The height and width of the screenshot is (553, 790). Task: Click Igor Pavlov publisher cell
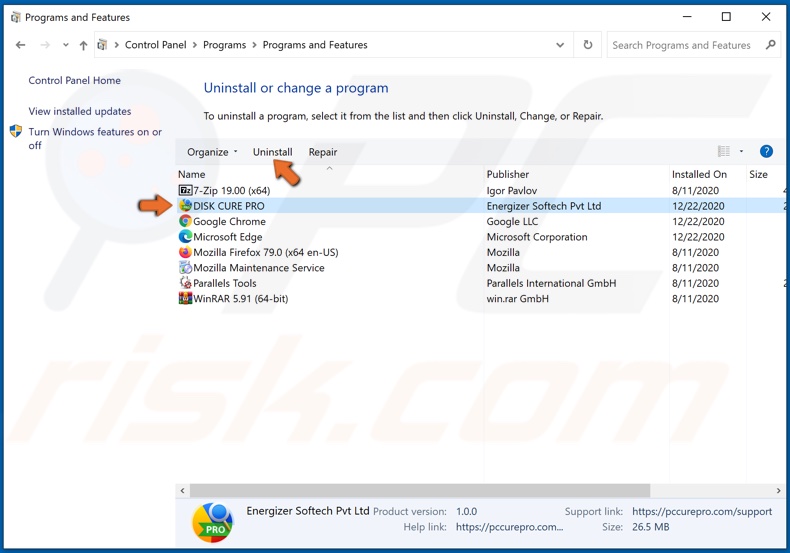[512, 190]
